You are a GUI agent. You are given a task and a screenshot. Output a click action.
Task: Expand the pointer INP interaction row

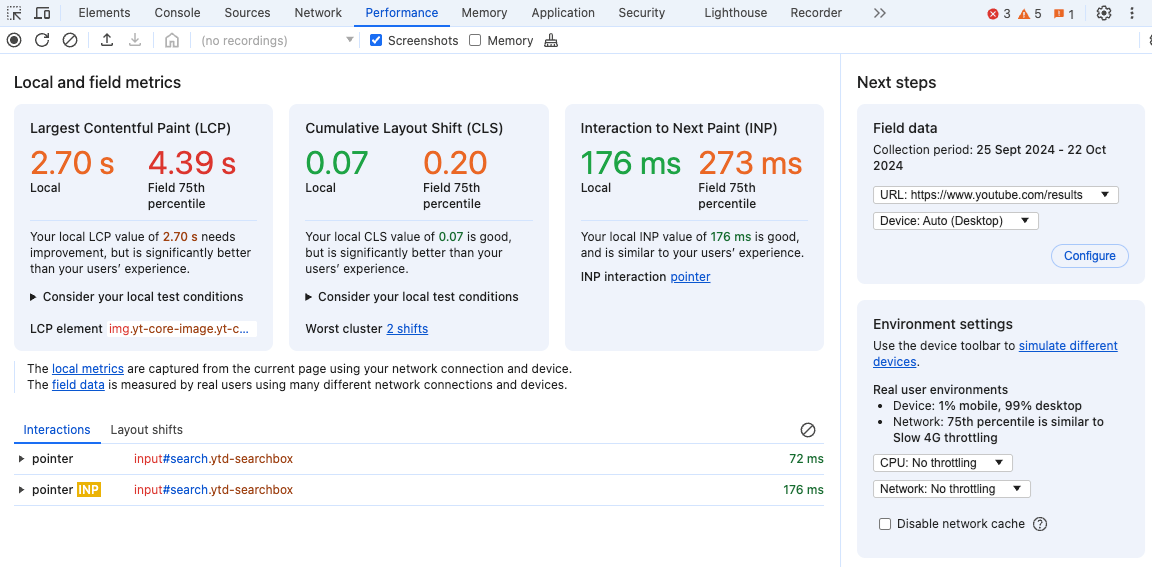21,490
